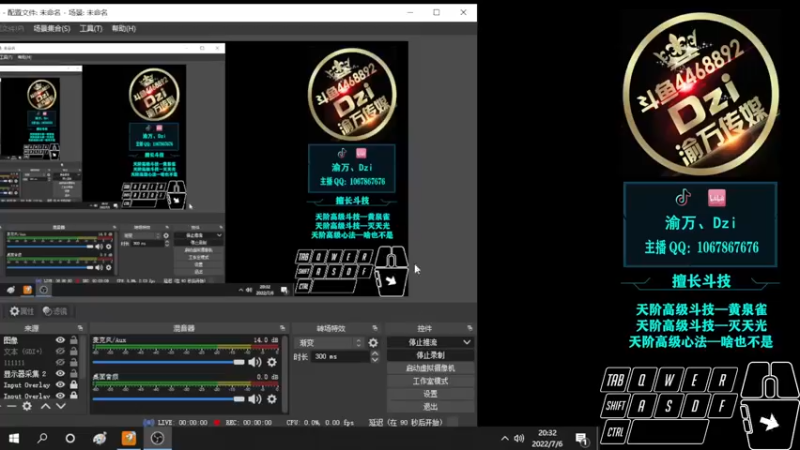800x450 pixels.
Task: Click the OBS preview canvas
Action: pyautogui.click(x=204, y=169)
